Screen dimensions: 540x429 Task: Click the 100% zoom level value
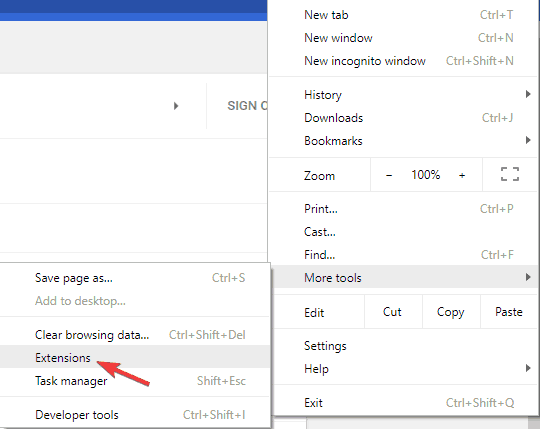(426, 175)
